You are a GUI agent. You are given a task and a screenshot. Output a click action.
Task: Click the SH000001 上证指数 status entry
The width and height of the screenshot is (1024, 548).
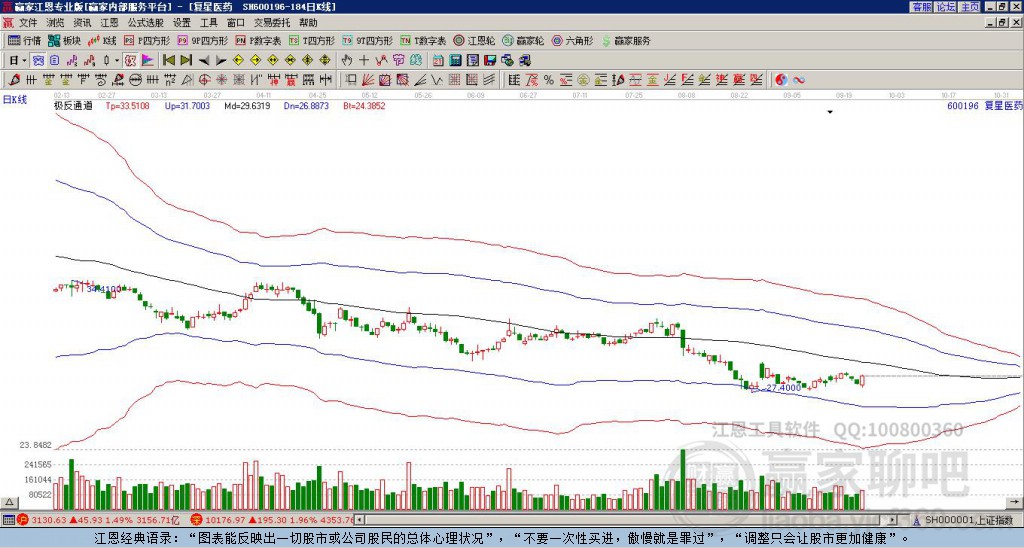[x=968, y=520]
